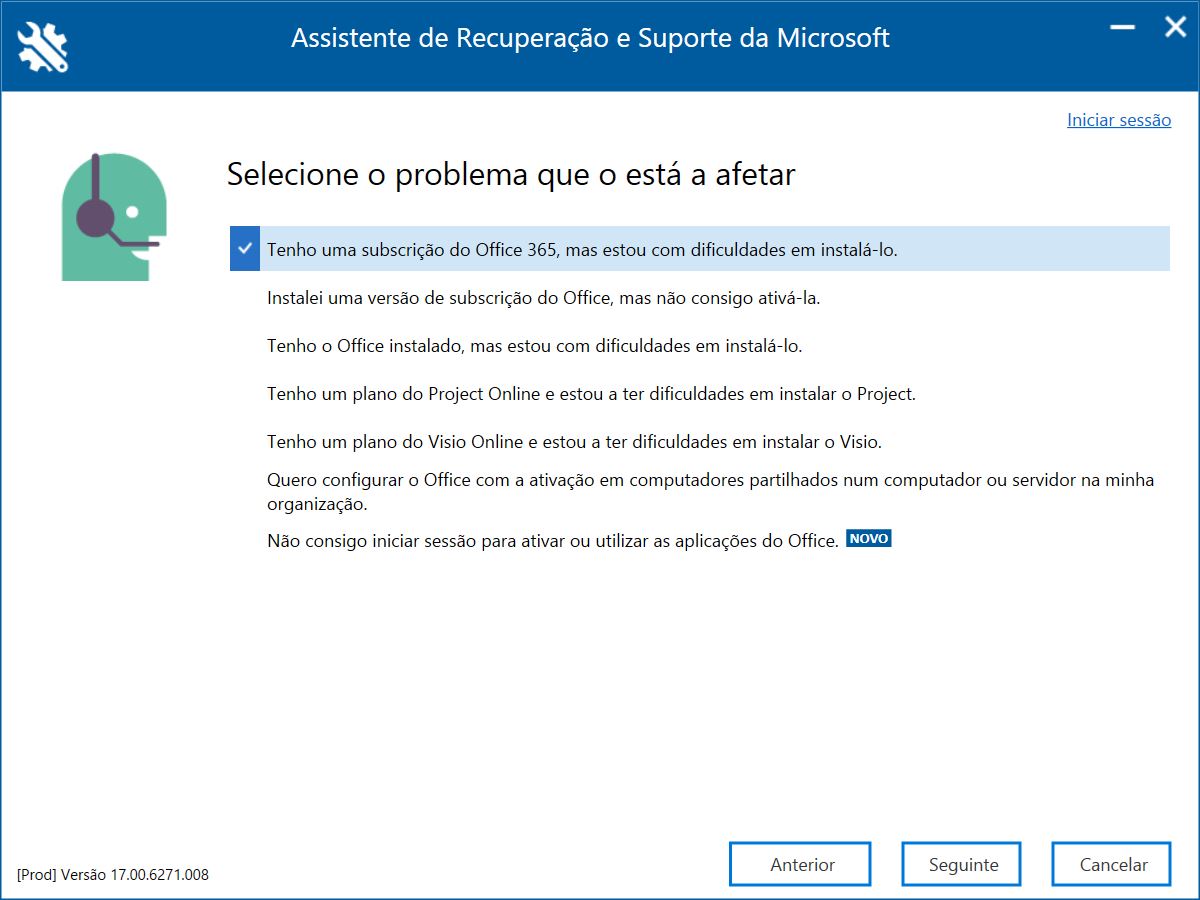Click the Cancelar button

click(1111, 864)
